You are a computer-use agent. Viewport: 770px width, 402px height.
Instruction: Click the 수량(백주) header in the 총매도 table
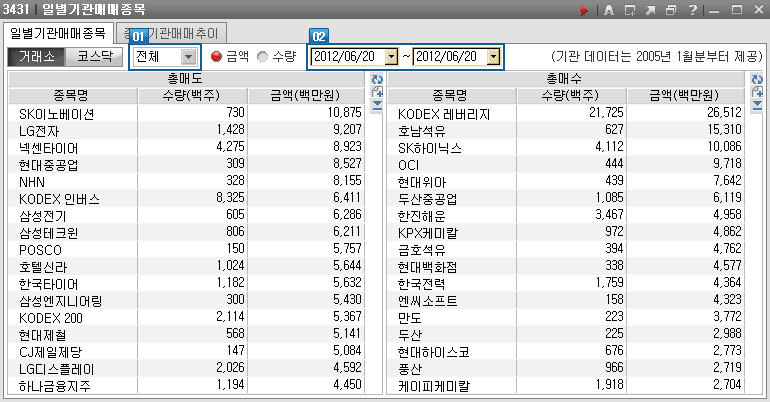coord(192,95)
